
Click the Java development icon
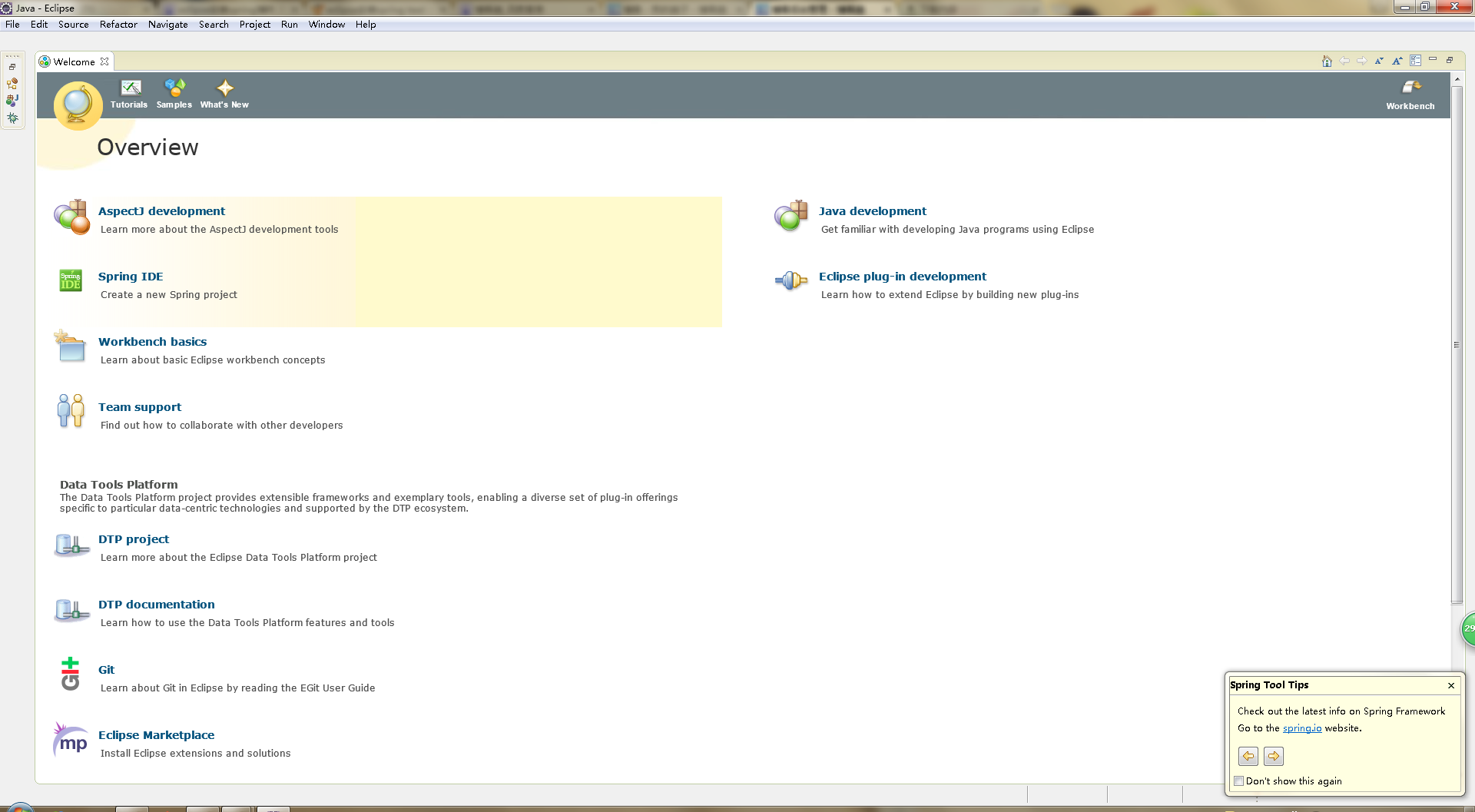(x=791, y=216)
